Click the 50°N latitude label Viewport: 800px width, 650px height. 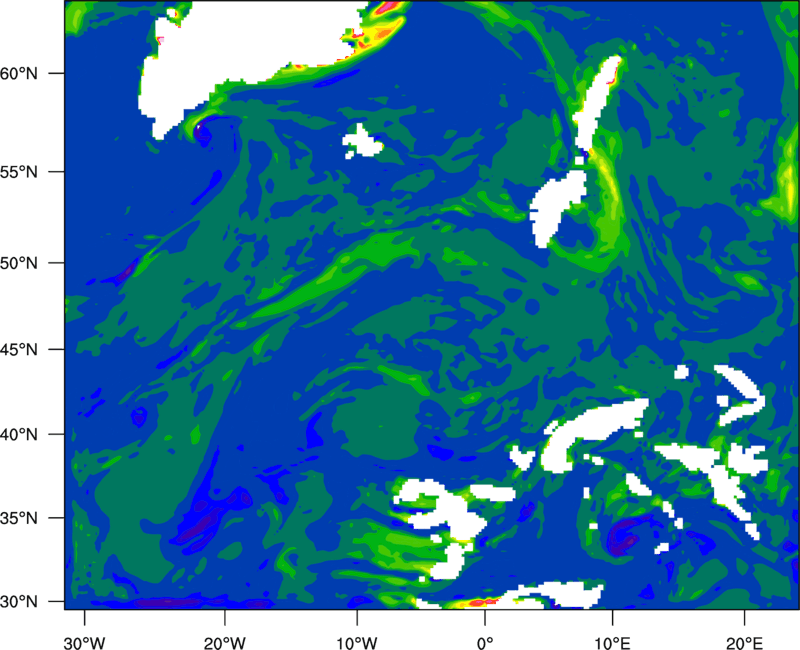click(x=19, y=263)
